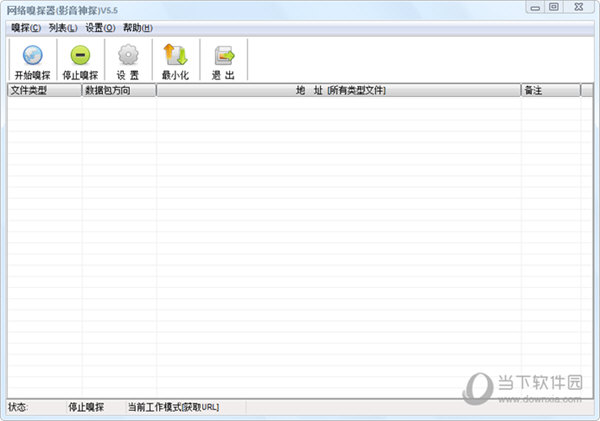Click 地址 [所有类型文件] column header

pos(339,90)
